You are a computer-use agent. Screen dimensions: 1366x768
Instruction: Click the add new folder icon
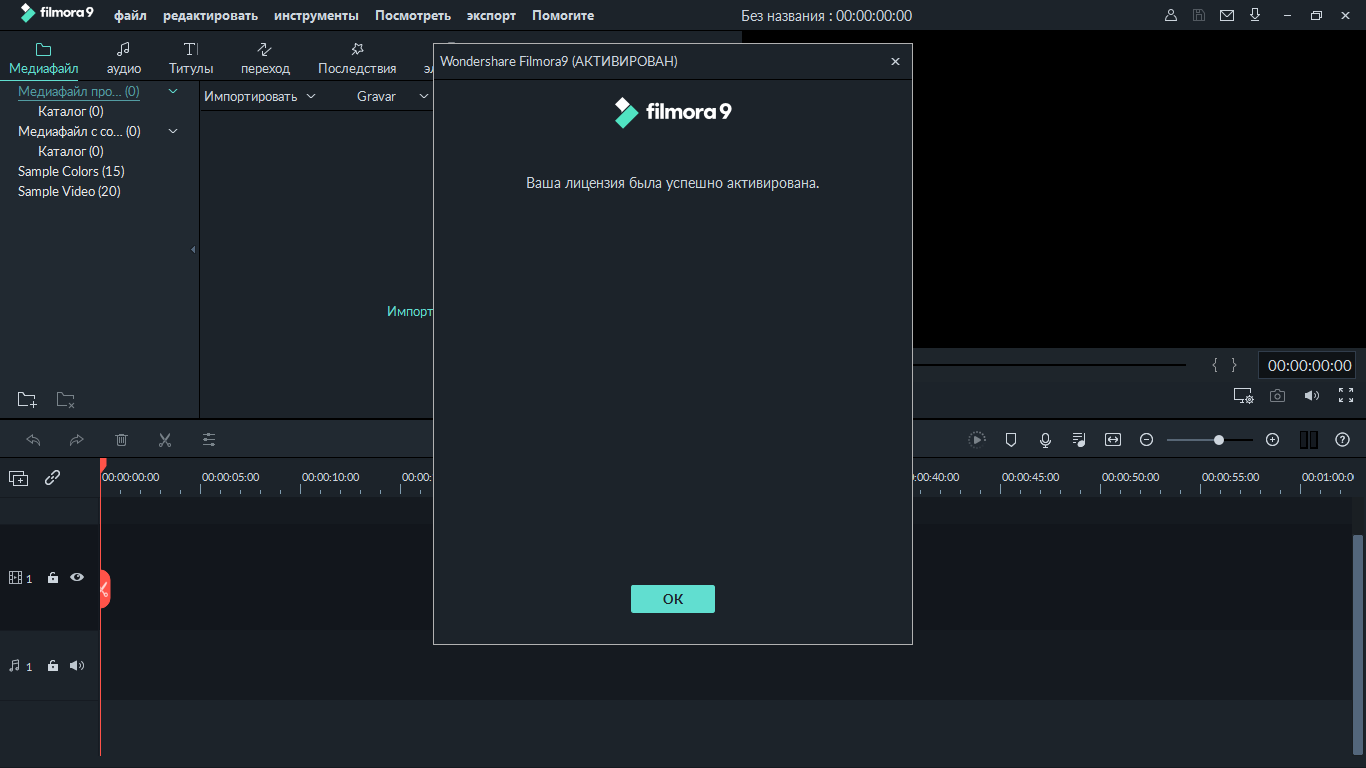(27, 400)
